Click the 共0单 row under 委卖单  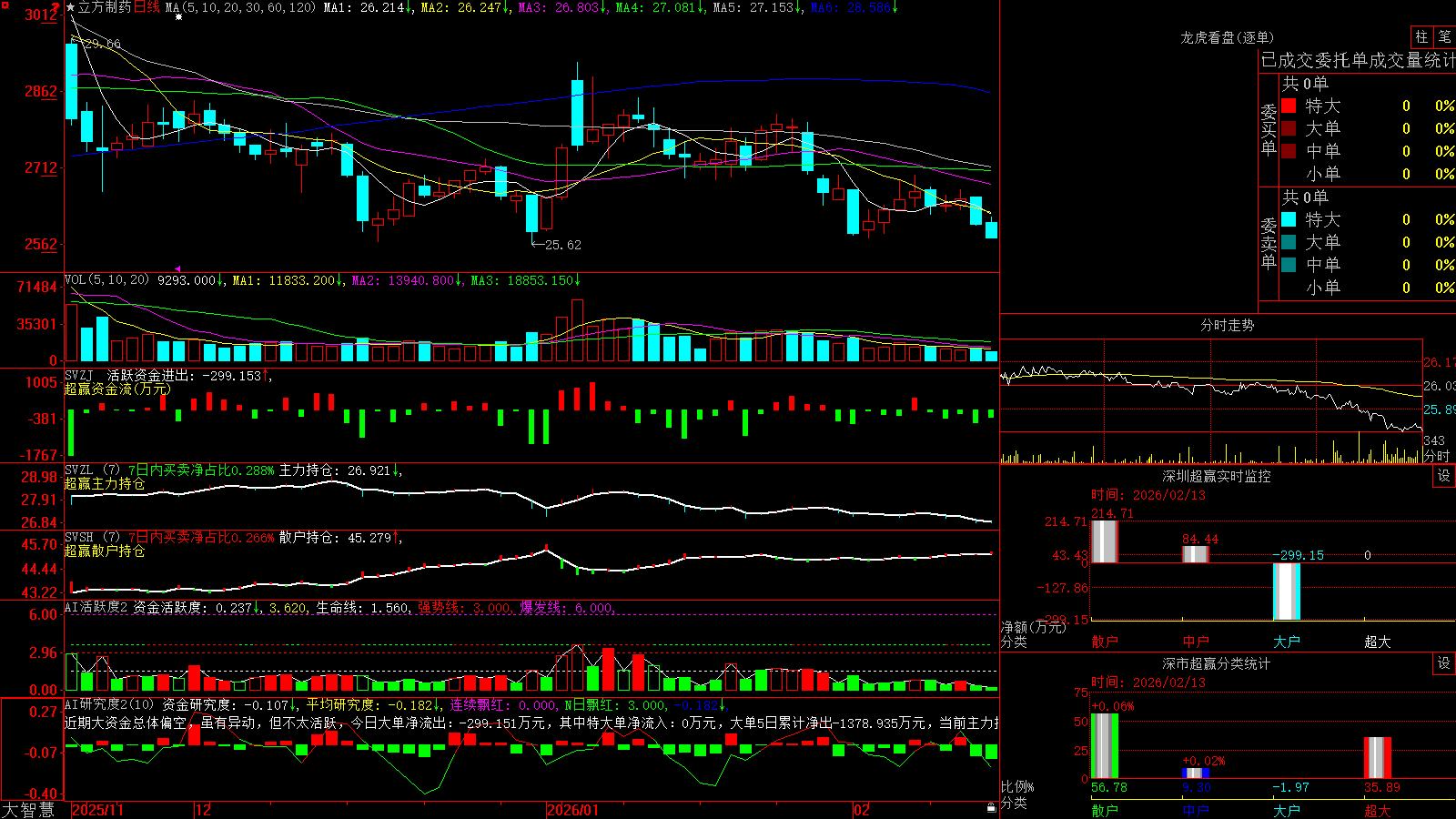pos(1305,197)
